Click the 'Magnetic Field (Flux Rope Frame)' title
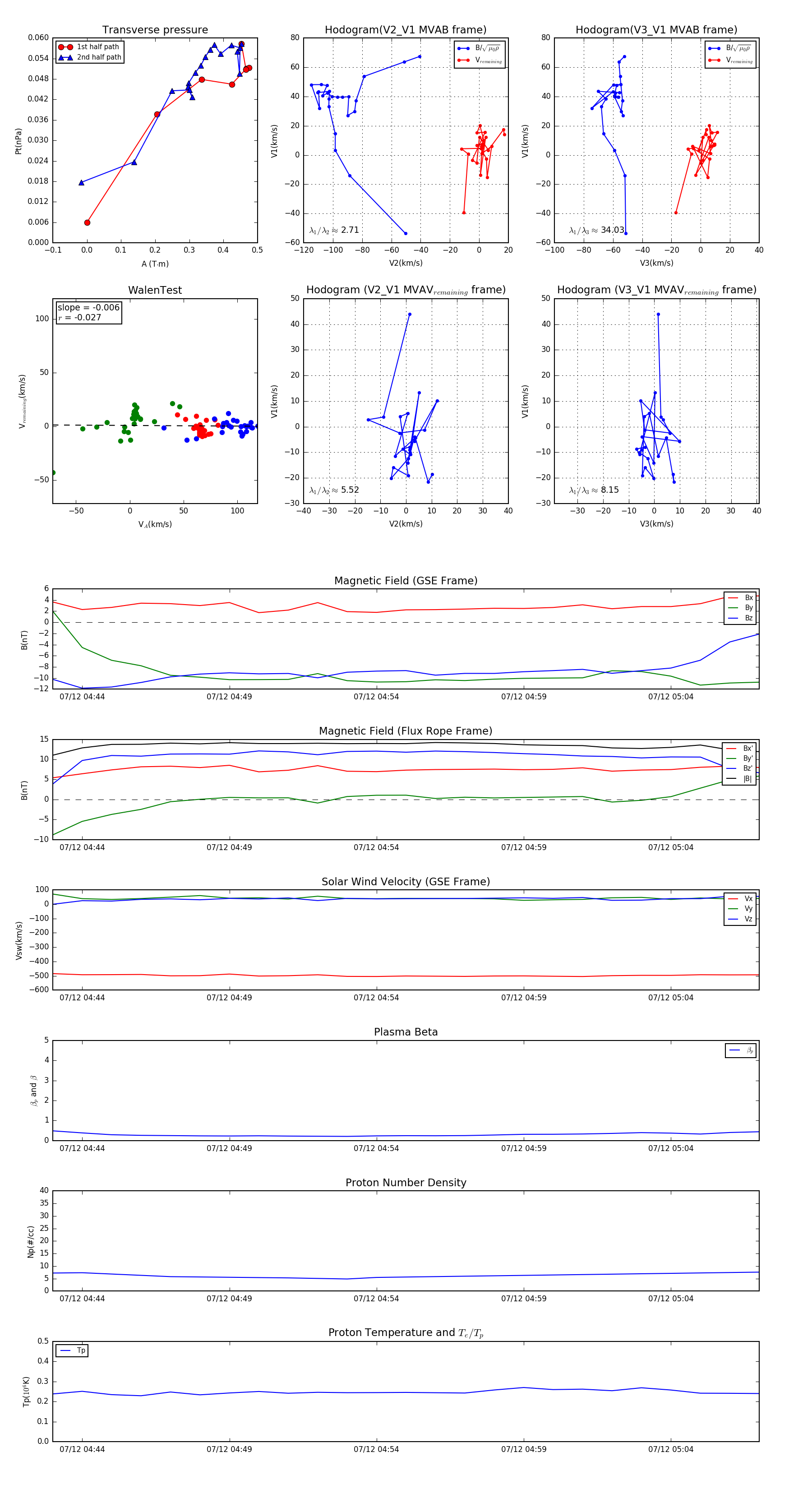812x1489 pixels. [406, 731]
